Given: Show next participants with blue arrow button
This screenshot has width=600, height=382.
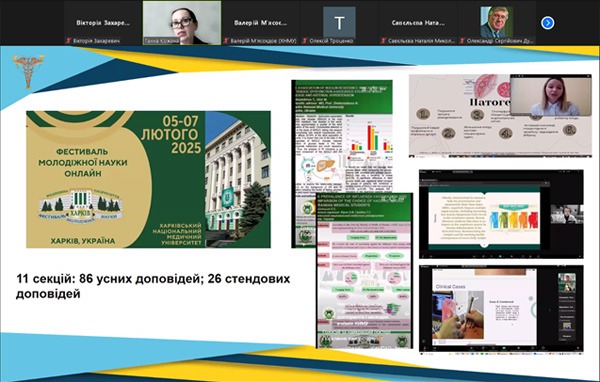Looking at the screenshot, I should click(548, 23).
